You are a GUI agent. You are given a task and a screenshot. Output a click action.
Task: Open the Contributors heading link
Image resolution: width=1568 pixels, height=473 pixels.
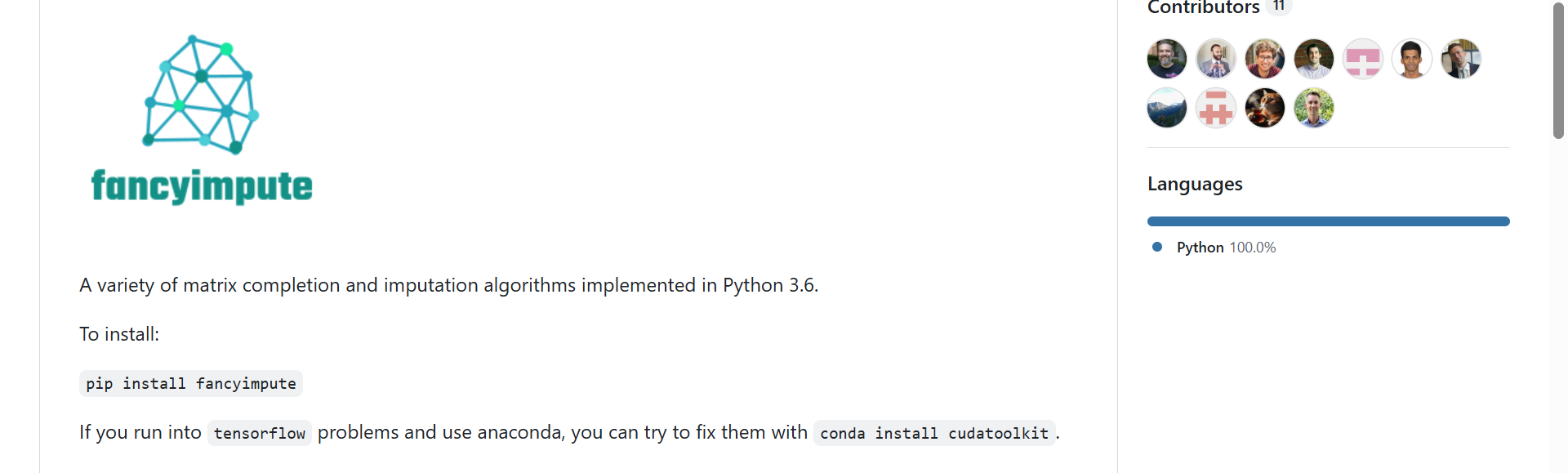click(x=1203, y=7)
